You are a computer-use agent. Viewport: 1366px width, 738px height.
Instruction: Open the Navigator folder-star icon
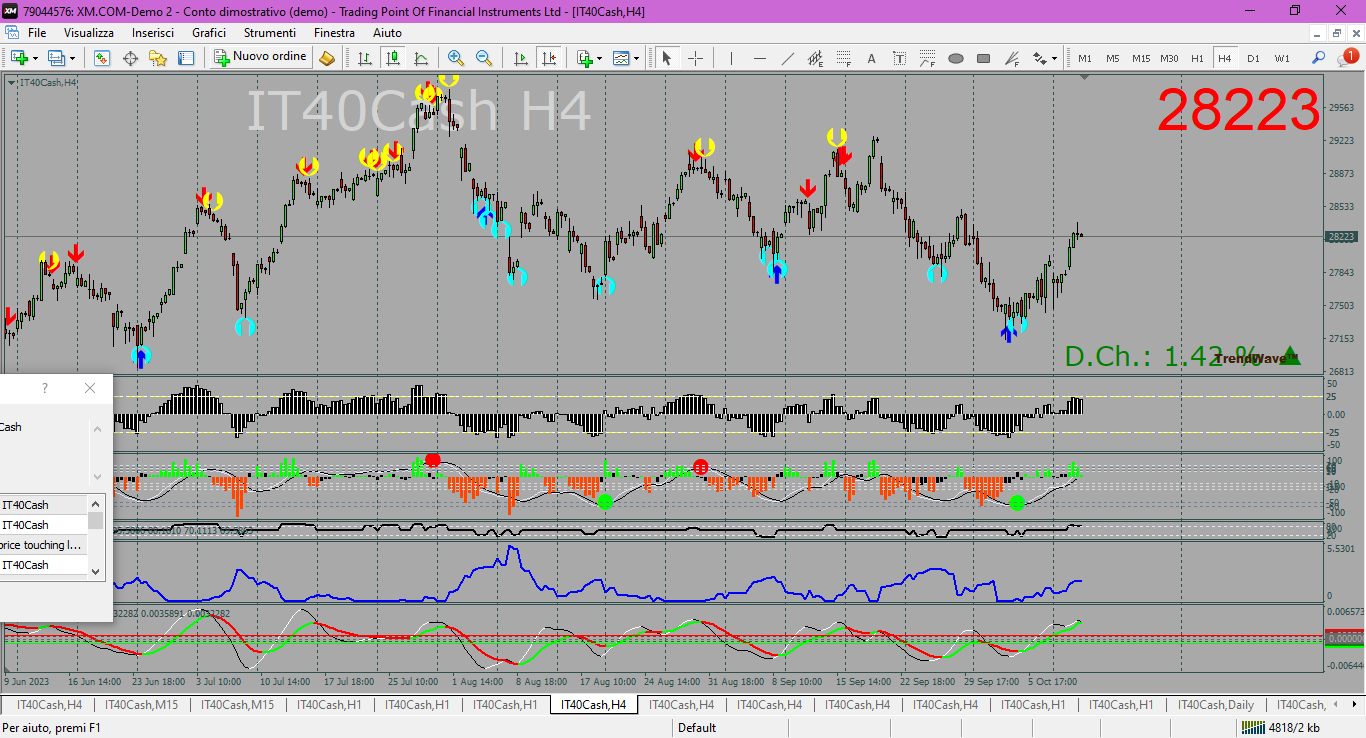(158, 58)
